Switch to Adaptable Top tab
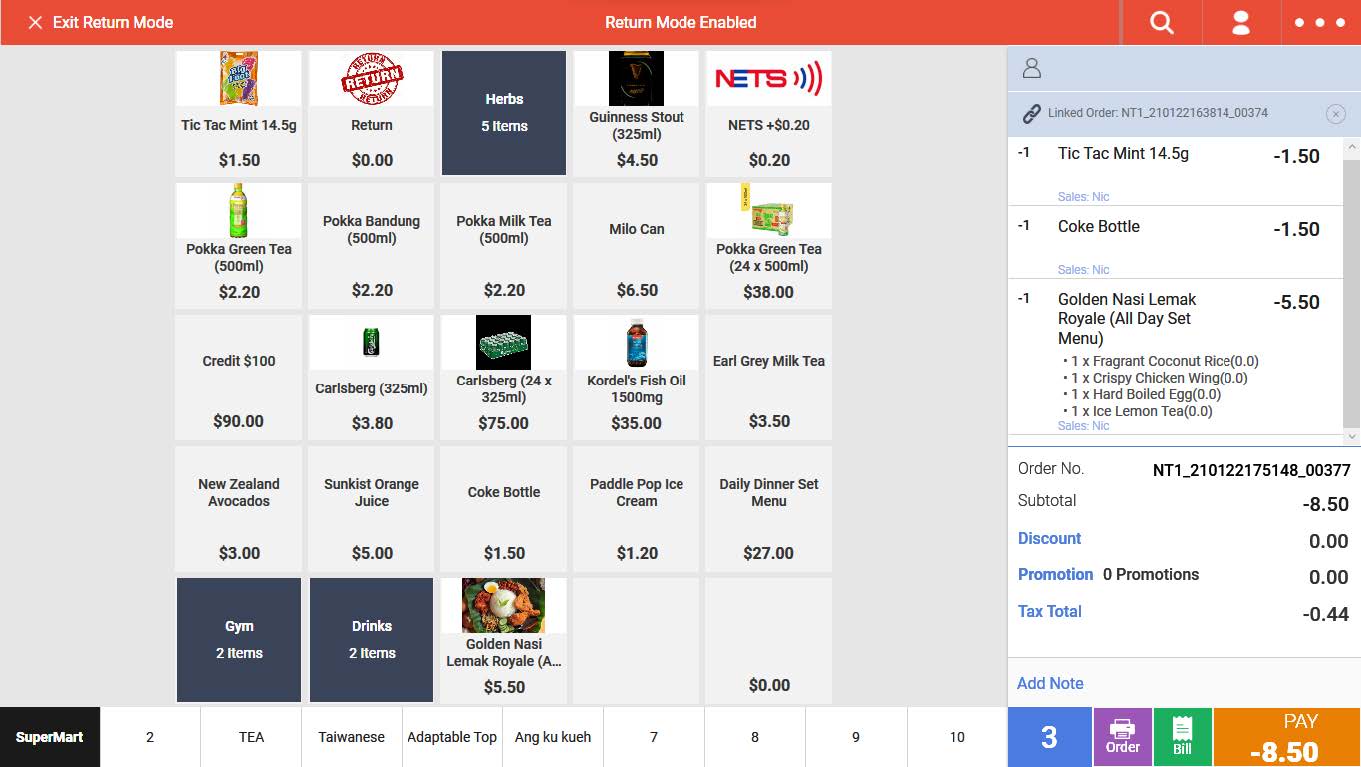1361x767 pixels. pyautogui.click(x=452, y=737)
